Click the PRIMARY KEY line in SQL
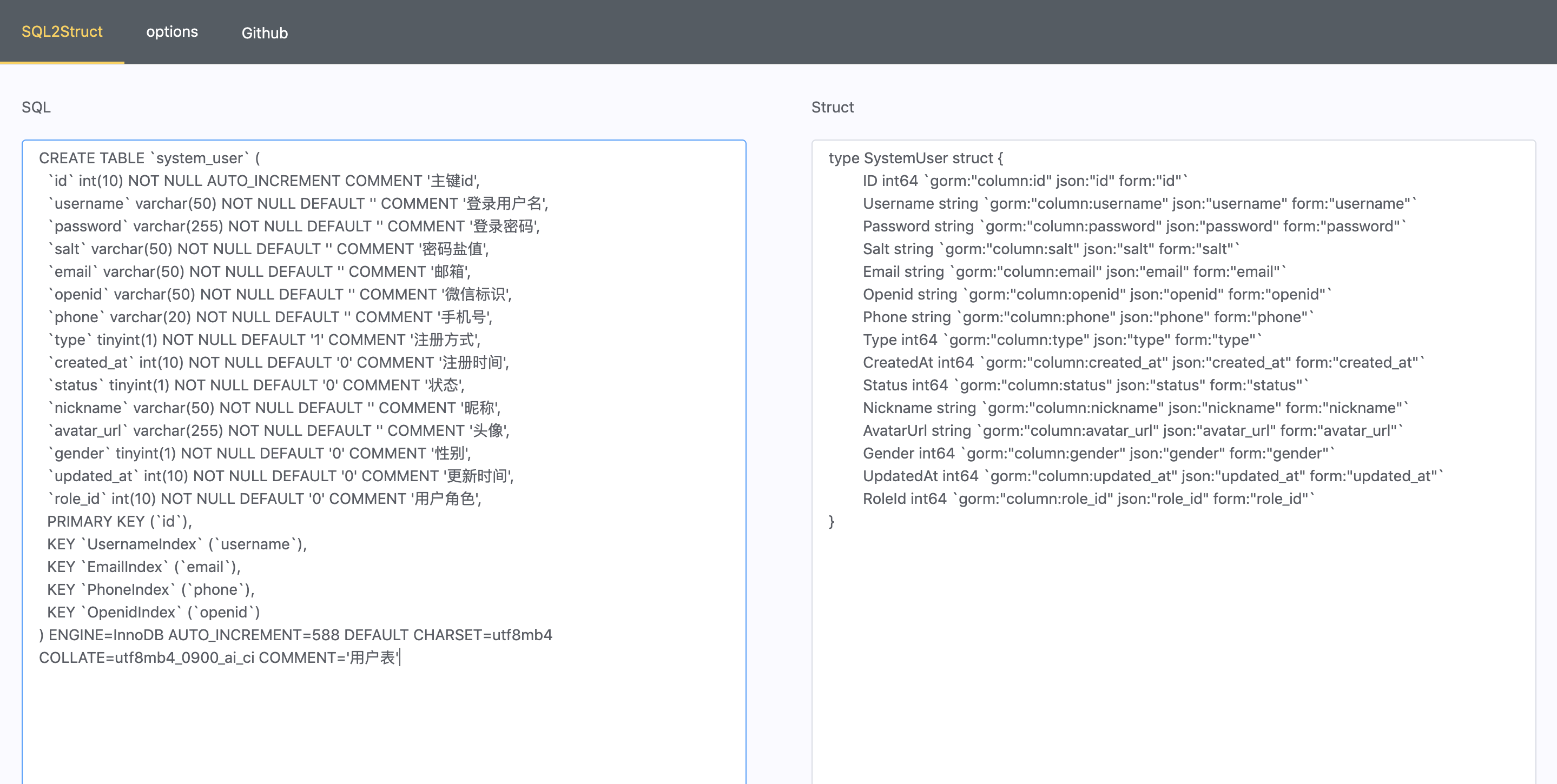This screenshot has width=1557, height=784. point(119,521)
